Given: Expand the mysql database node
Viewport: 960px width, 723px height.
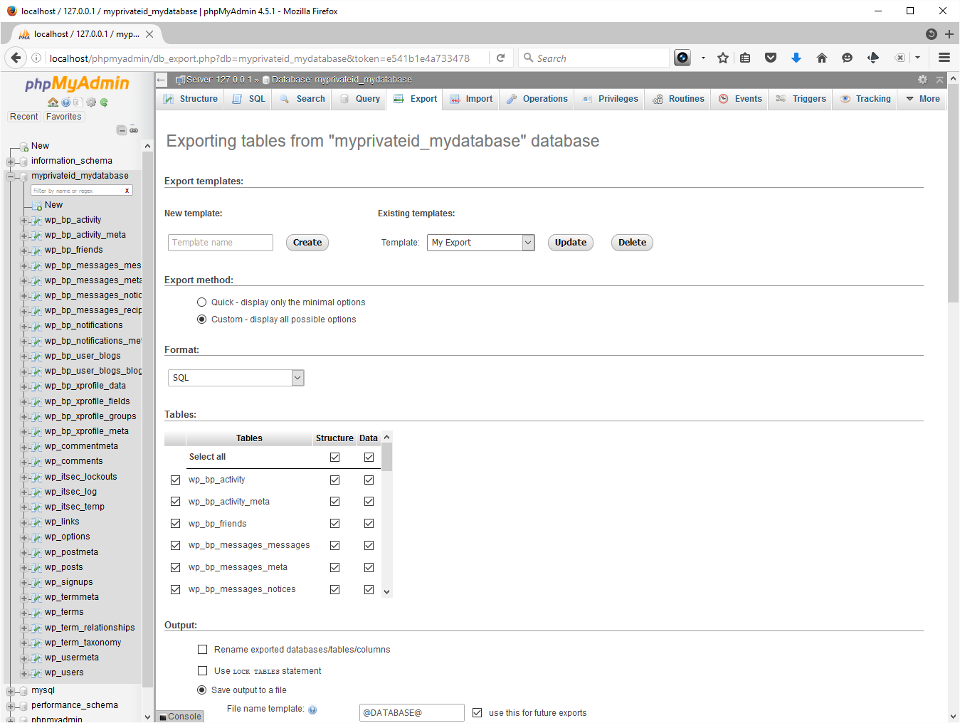Looking at the screenshot, I should pos(10,691).
